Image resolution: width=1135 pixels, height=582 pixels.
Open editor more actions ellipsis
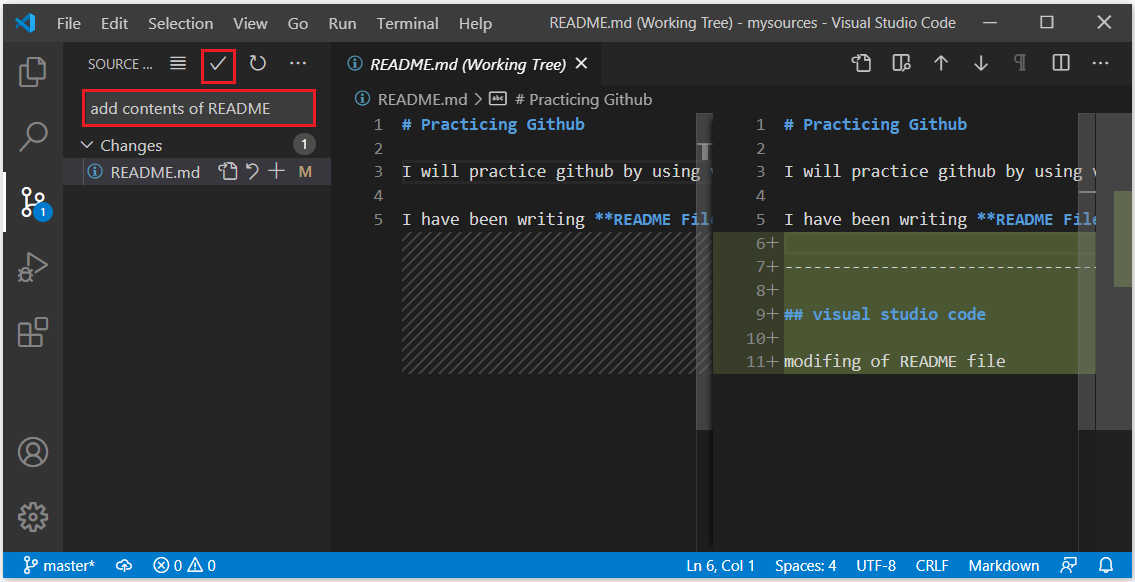point(1100,64)
